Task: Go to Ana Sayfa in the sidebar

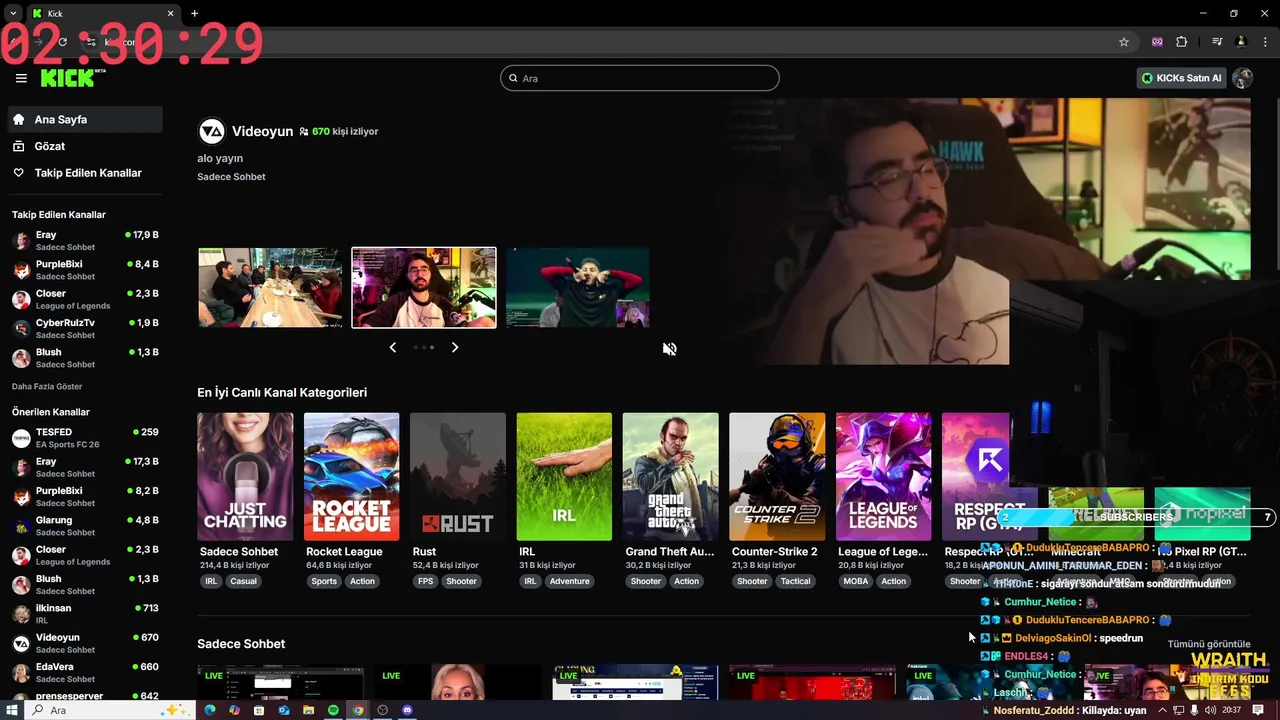Action: pyautogui.click(x=84, y=119)
